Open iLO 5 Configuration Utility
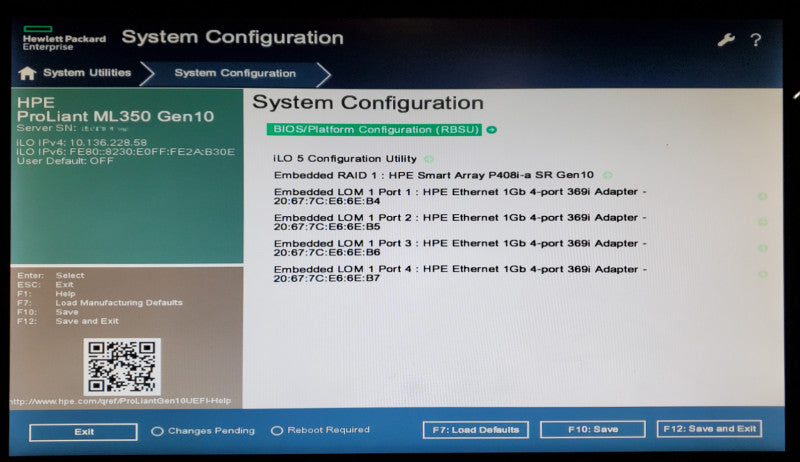The height and width of the screenshot is (462, 800). point(345,159)
